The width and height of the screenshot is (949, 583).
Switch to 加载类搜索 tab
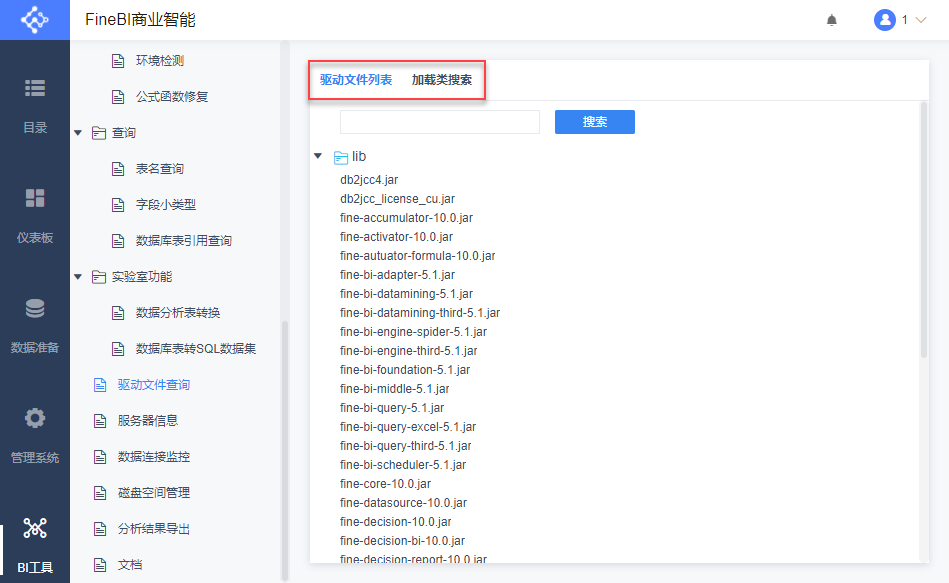(442, 80)
